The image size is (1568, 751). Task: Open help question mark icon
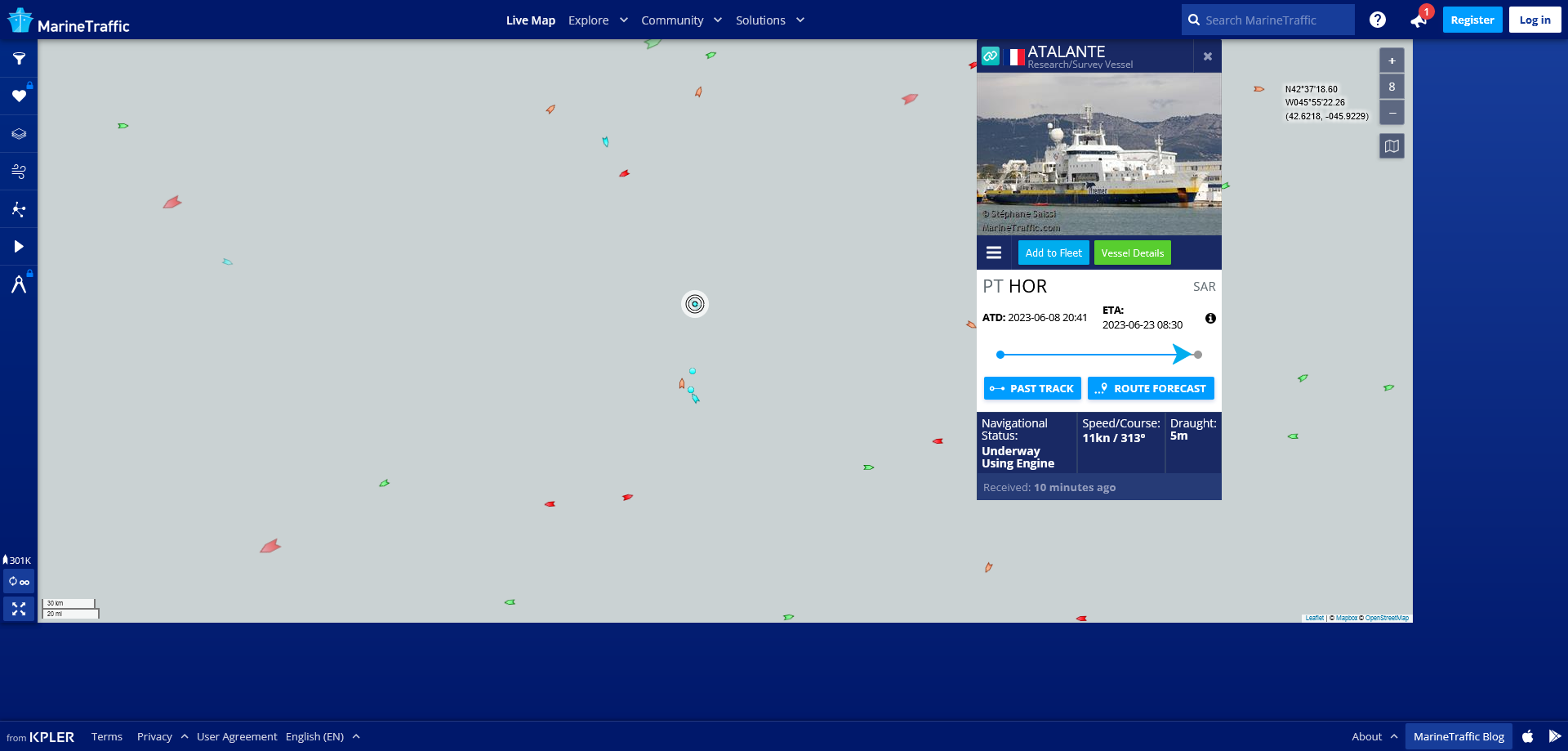coord(1378,20)
